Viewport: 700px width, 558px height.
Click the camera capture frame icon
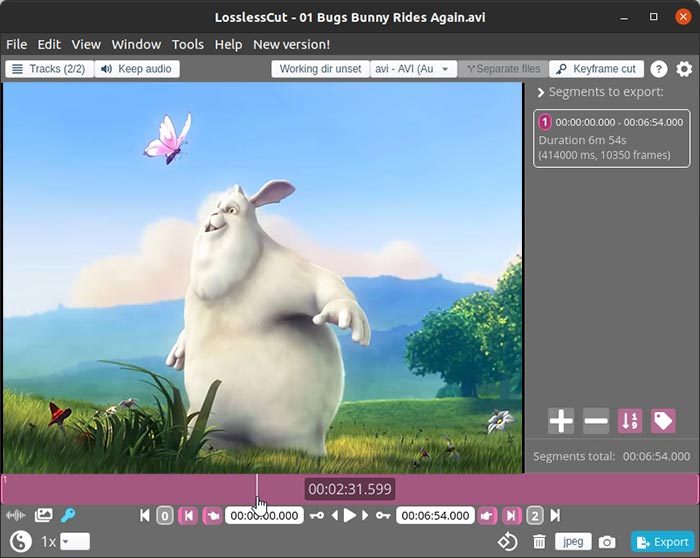pyautogui.click(x=607, y=542)
